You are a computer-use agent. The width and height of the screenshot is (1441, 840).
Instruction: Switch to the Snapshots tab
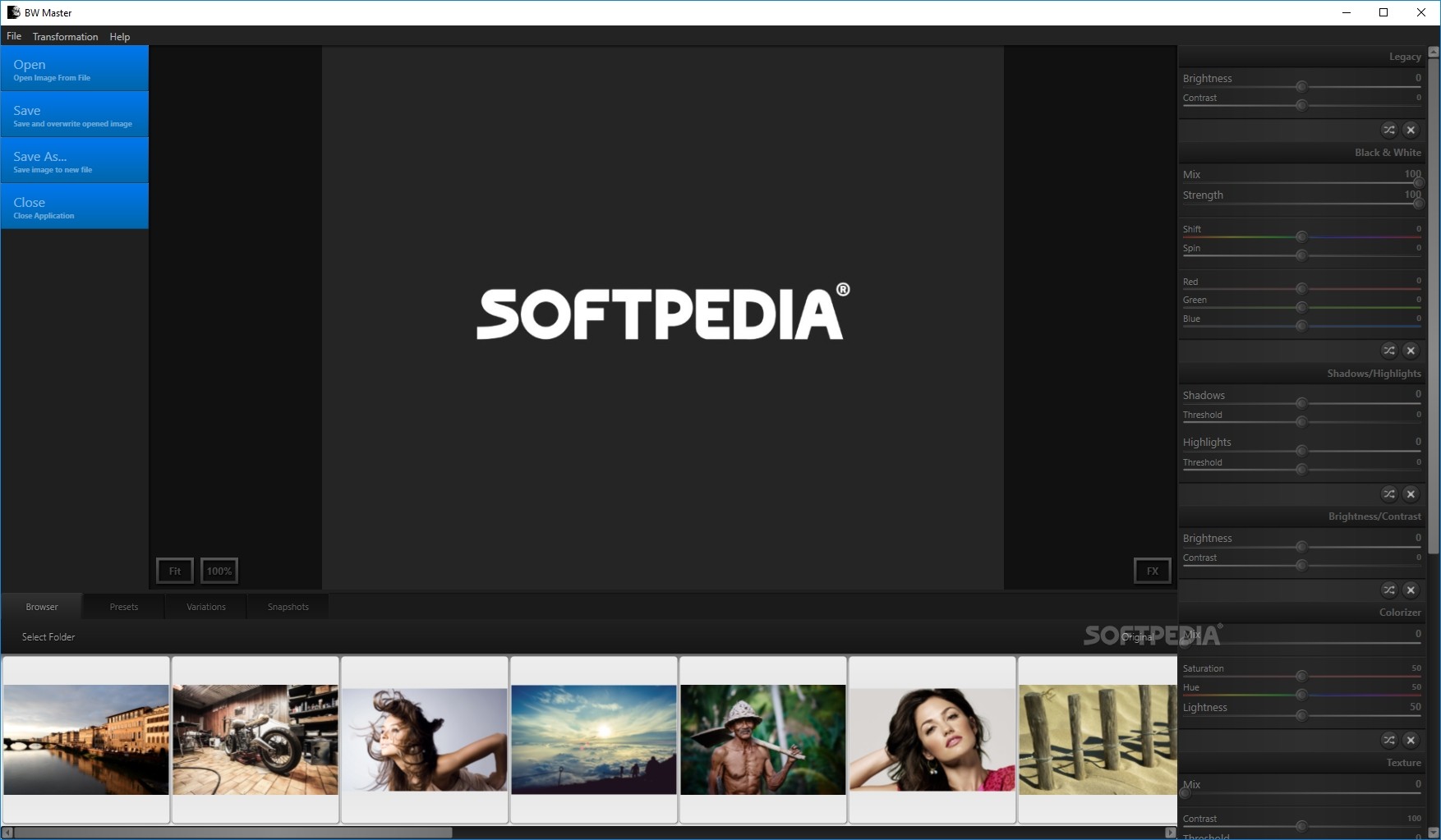(288, 607)
